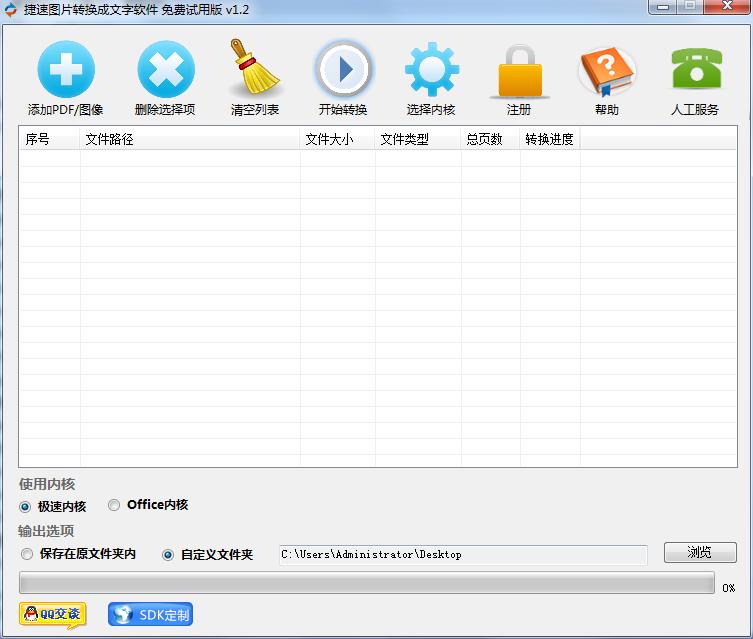Open help via the orange book icon
The height and width of the screenshot is (639, 753).
click(607, 71)
